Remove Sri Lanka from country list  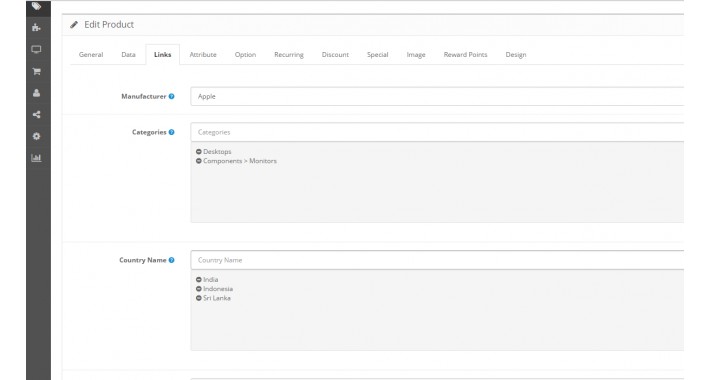click(x=198, y=298)
